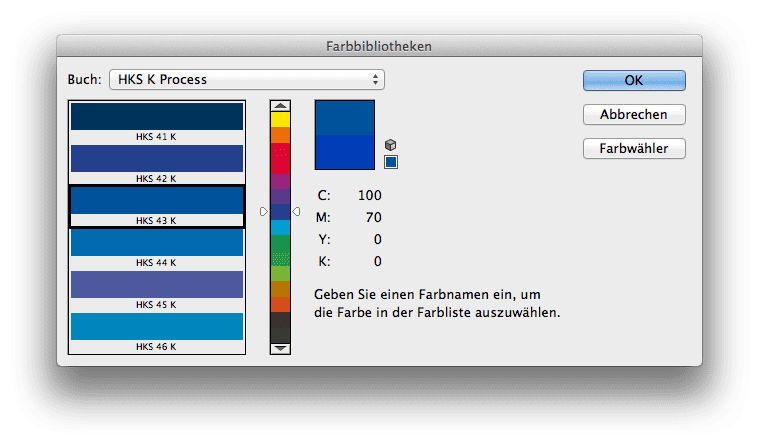The image size is (759, 445).
Task: Choose the HKS 45 K swatch
Action: 157,290
